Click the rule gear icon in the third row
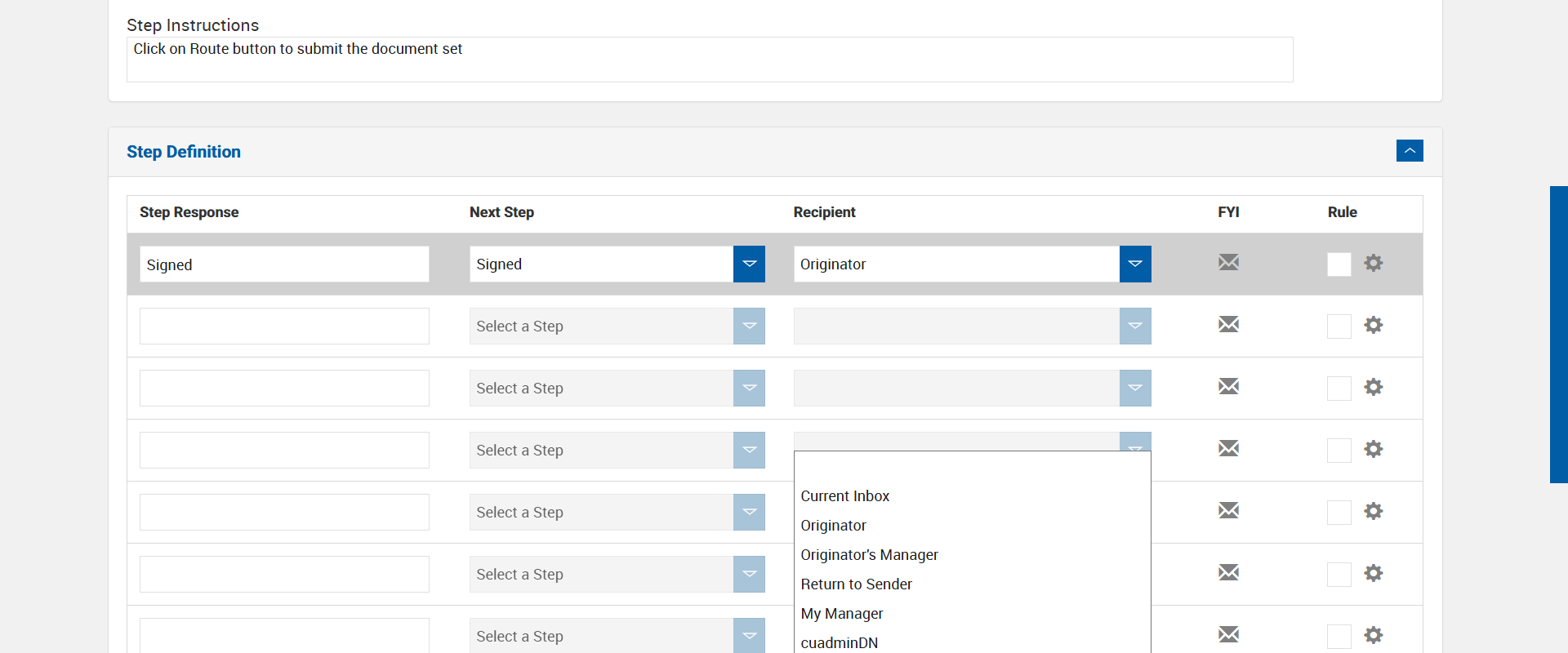 [1374, 387]
